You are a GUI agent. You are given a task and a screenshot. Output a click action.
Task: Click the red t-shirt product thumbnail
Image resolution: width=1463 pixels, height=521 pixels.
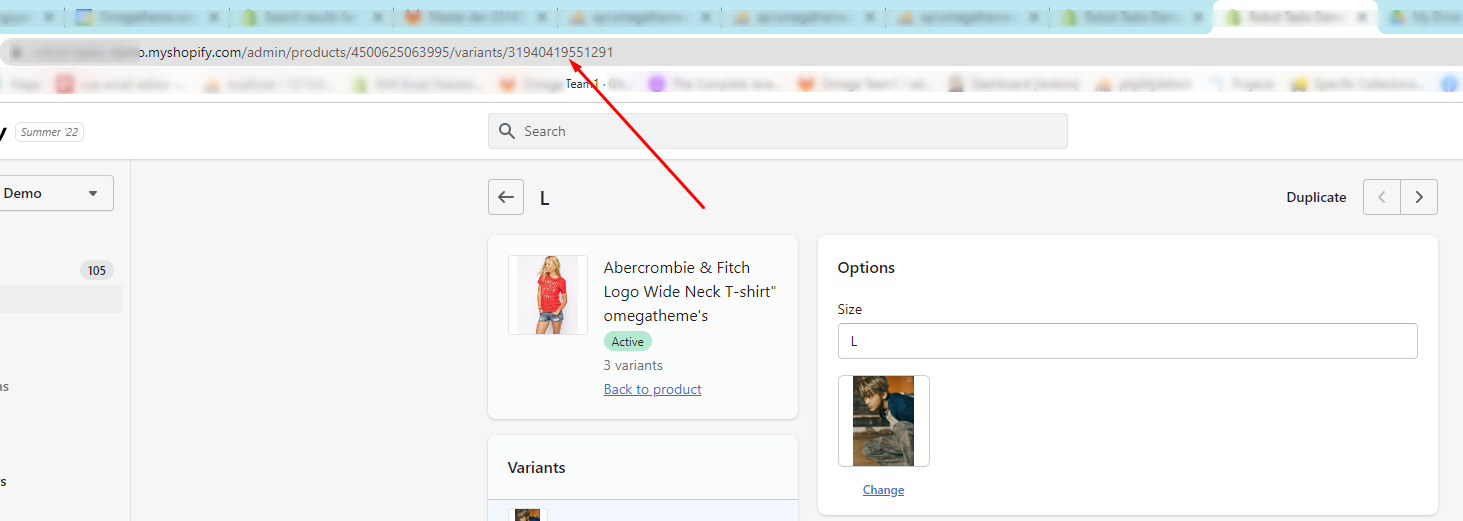point(548,294)
